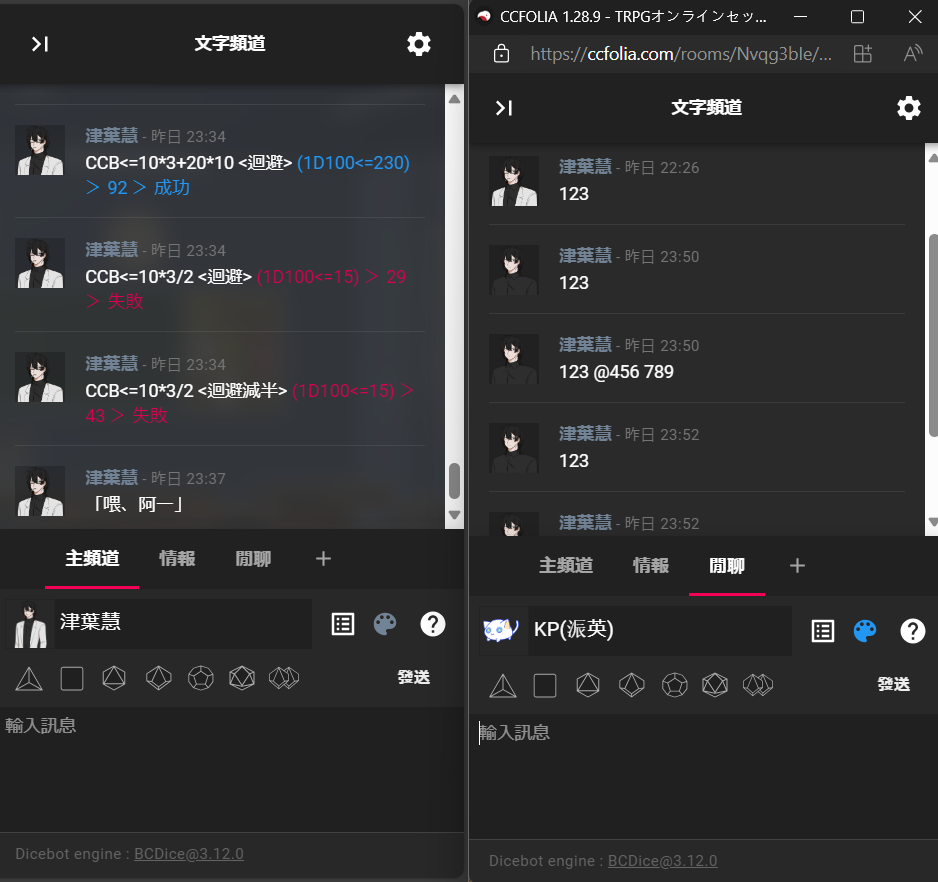The width and height of the screenshot is (938, 882).
Task: Collapse the left chat panel with arrow button
Action: tap(40, 44)
